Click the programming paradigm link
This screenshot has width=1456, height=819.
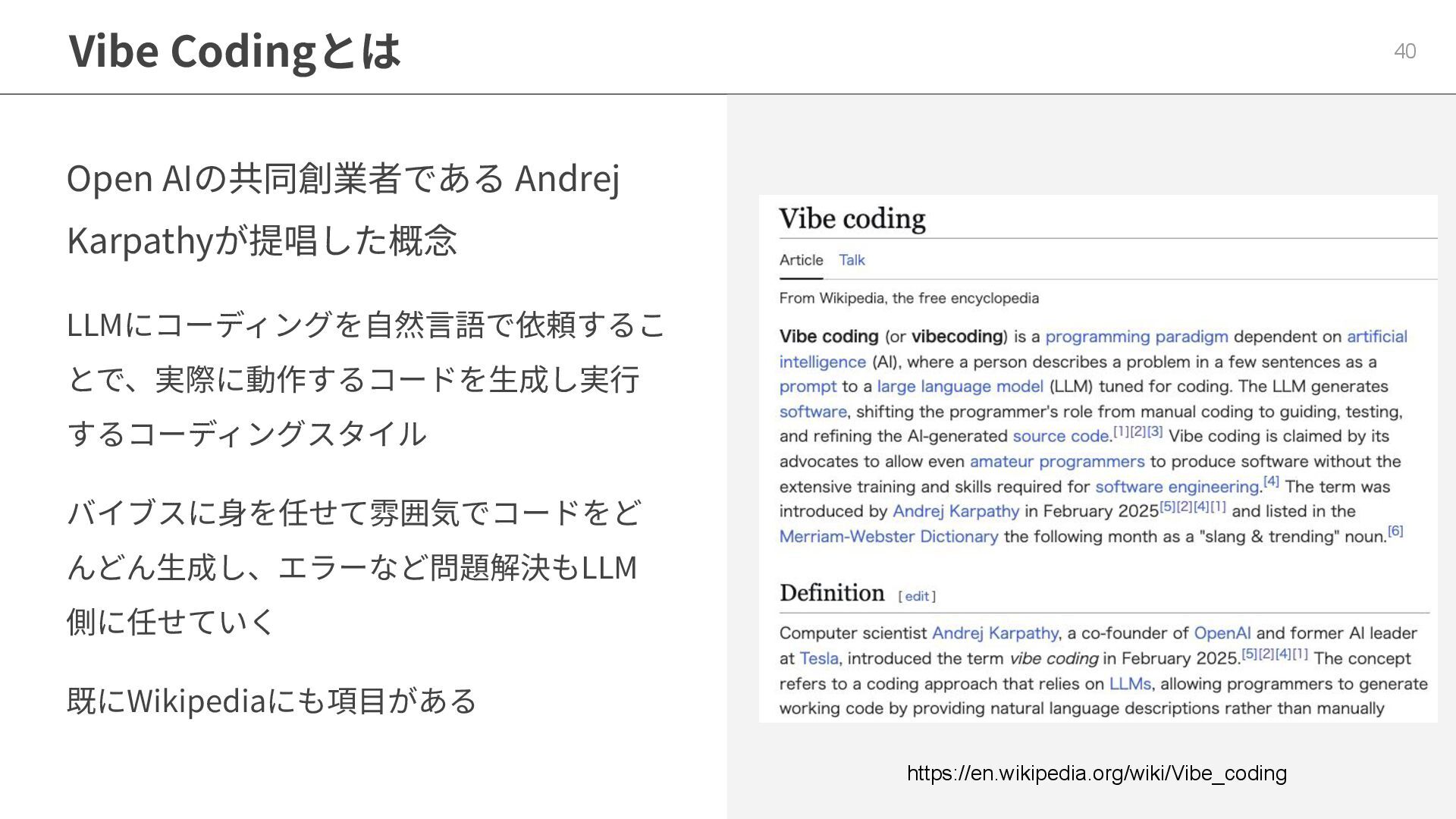(1136, 337)
